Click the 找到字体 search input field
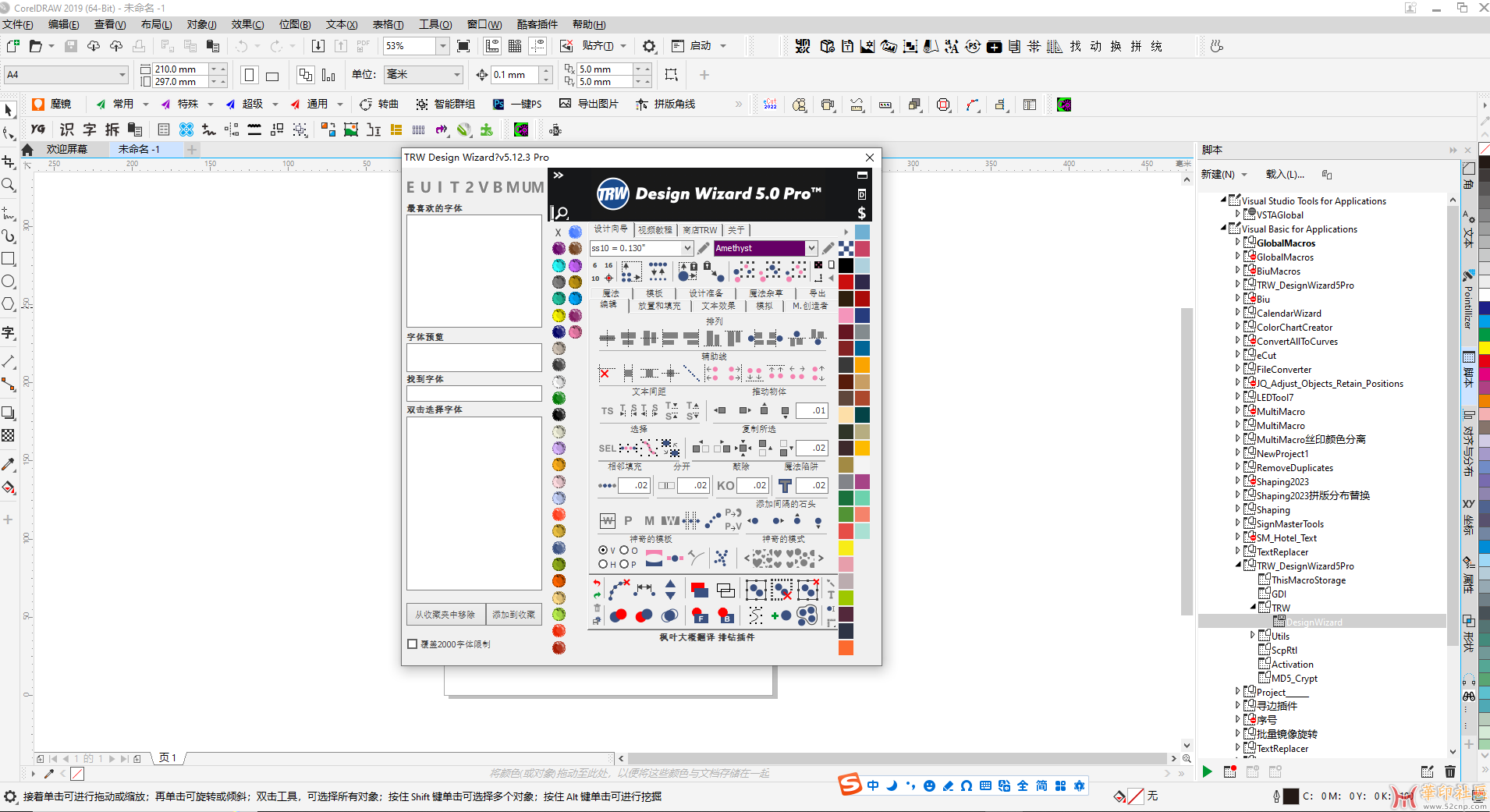The width and height of the screenshot is (1490, 812). tap(474, 394)
